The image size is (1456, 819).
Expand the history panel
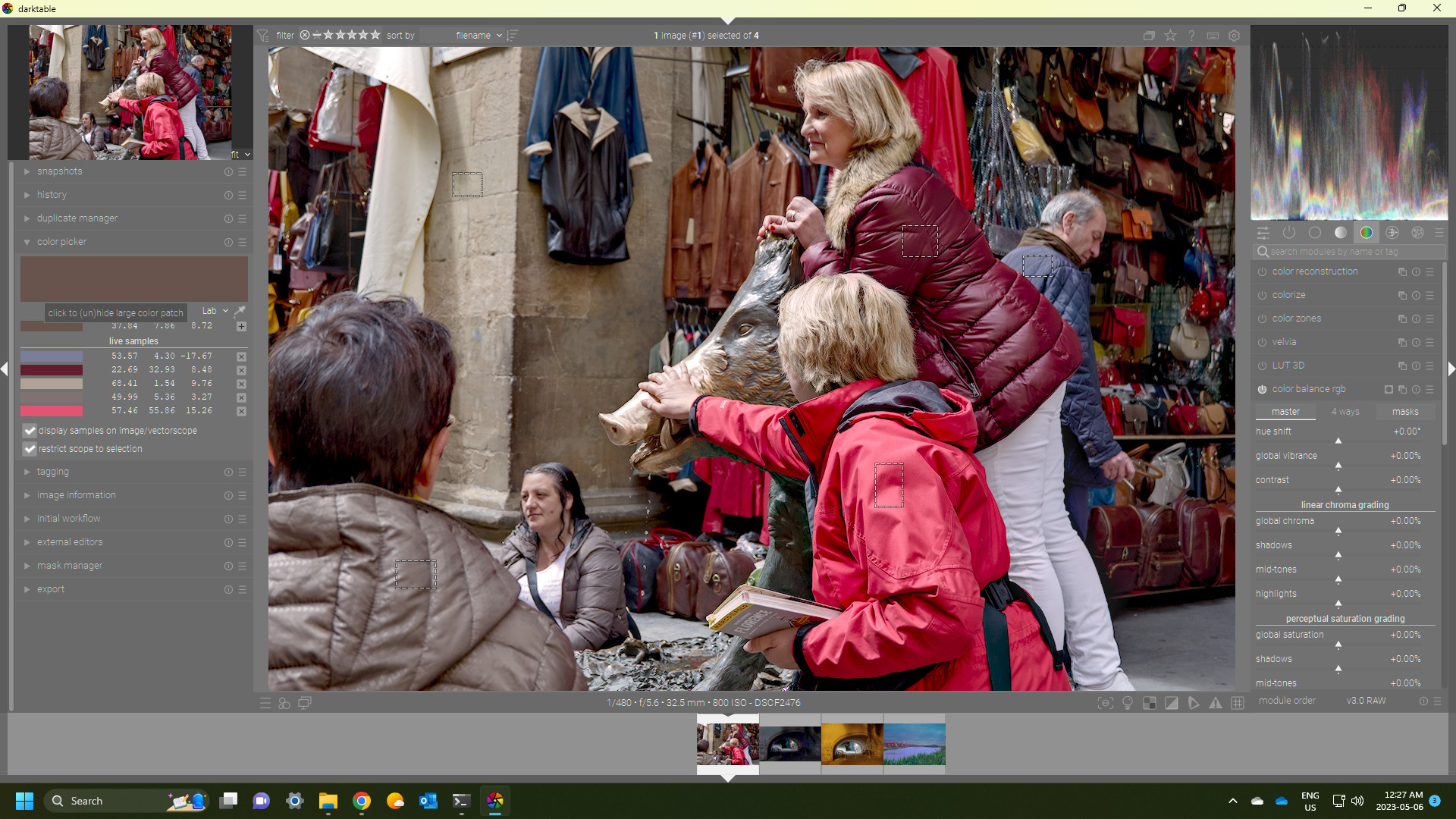pos(52,195)
